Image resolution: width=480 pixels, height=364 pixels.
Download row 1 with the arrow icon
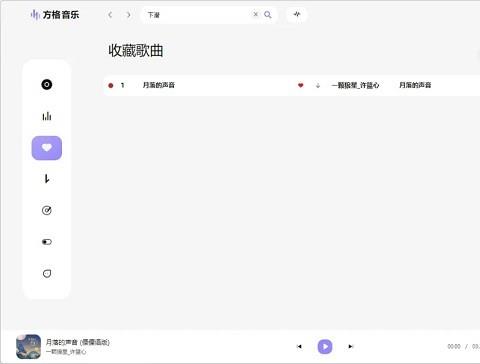(318, 85)
